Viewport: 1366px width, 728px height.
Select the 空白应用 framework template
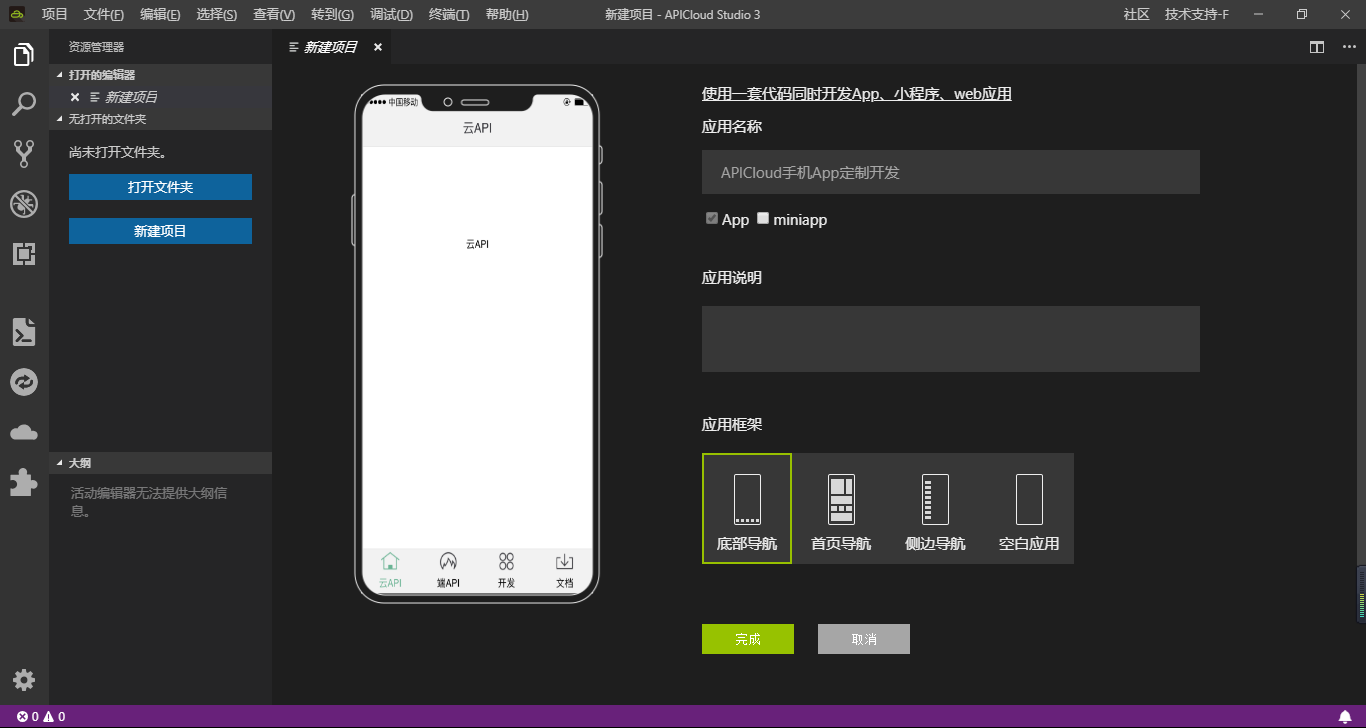click(1029, 508)
